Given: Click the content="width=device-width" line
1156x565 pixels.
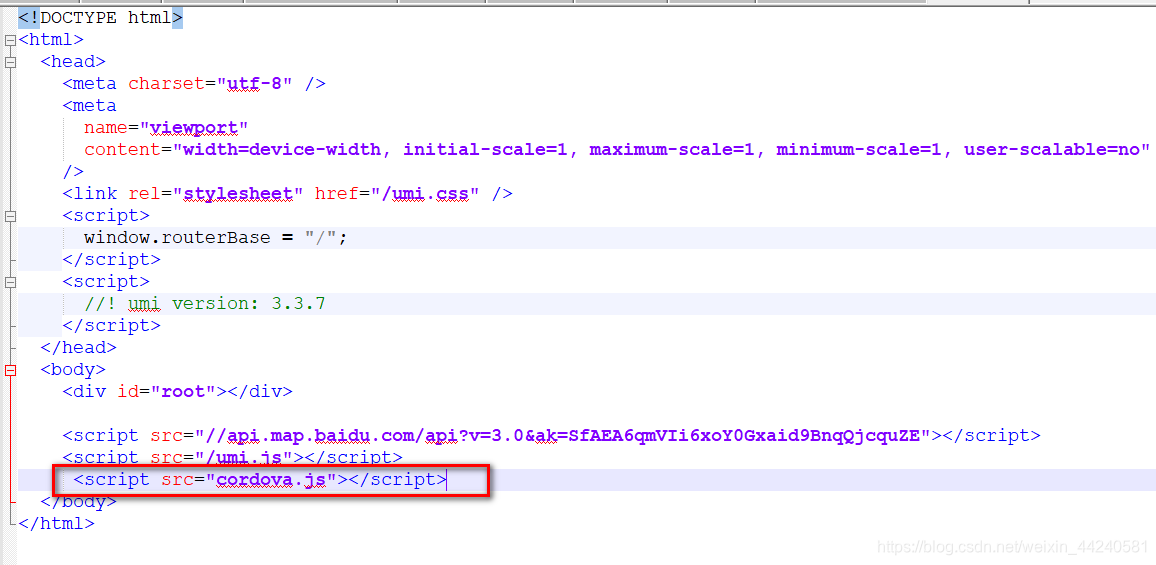Looking at the screenshot, I should pos(617,150).
